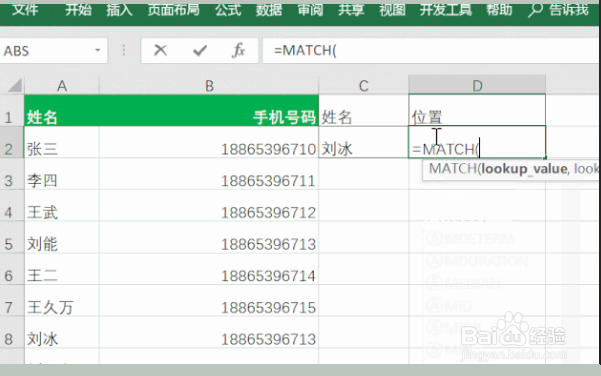
Task: Open the 帮助 tab
Action: click(x=499, y=10)
